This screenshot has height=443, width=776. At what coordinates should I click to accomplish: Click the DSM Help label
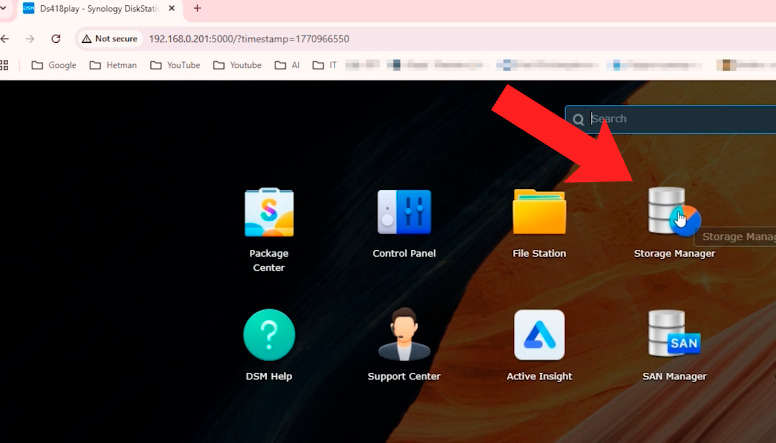[x=269, y=376]
